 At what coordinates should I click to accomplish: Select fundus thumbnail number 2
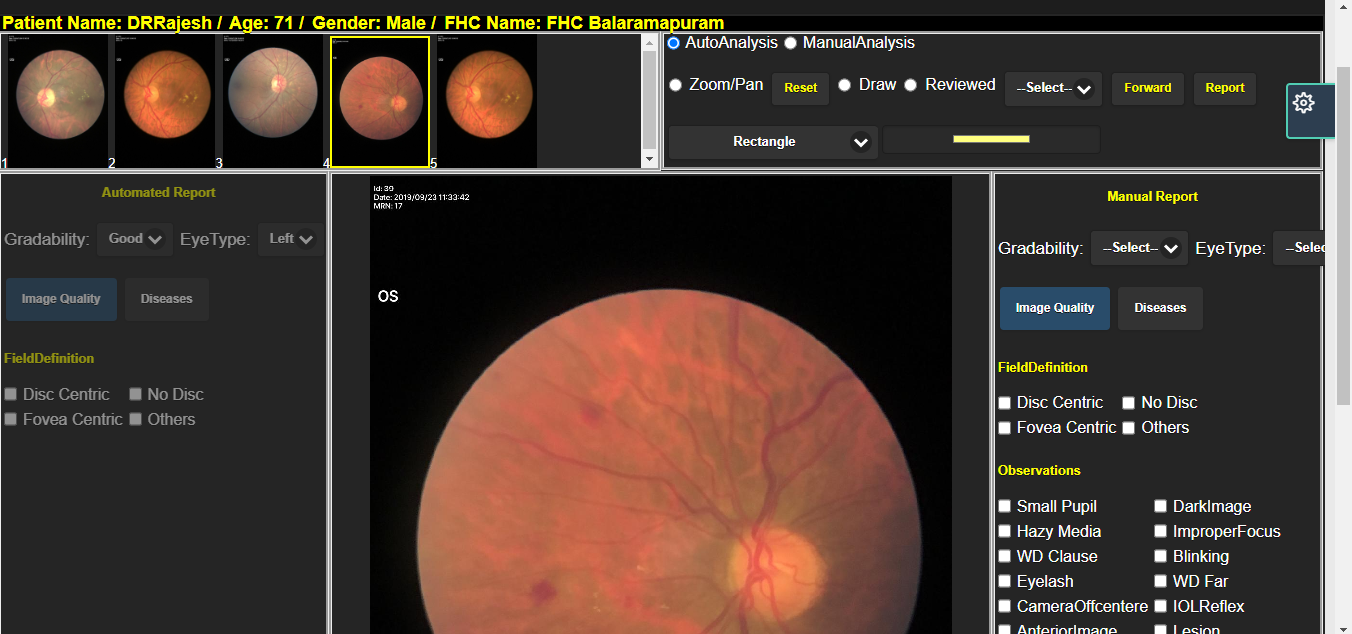pyautogui.click(x=165, y=102)
